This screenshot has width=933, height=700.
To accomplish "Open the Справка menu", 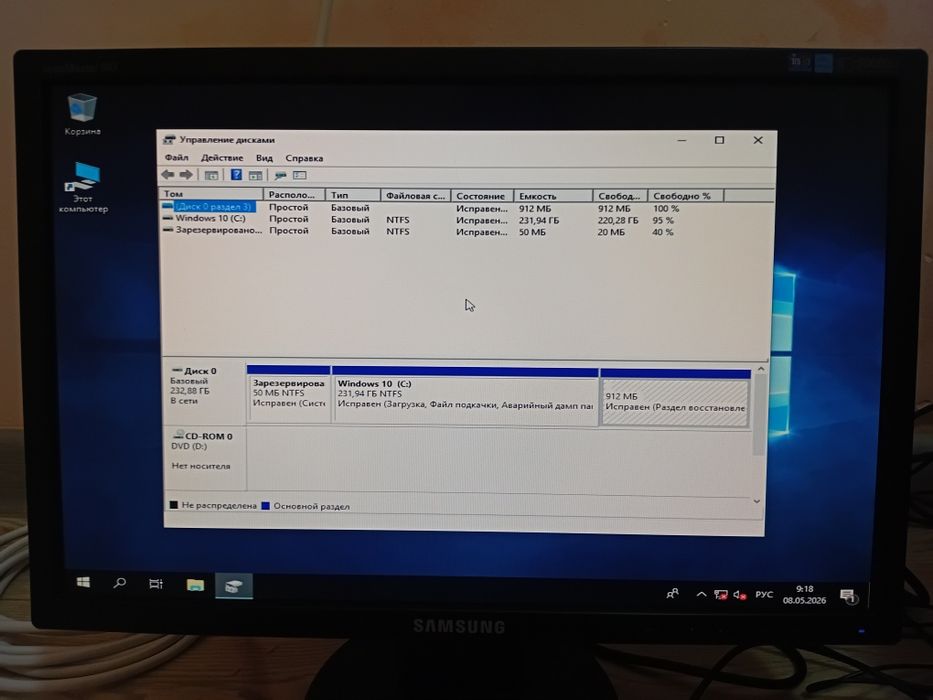I will click(x=304, y=158).
